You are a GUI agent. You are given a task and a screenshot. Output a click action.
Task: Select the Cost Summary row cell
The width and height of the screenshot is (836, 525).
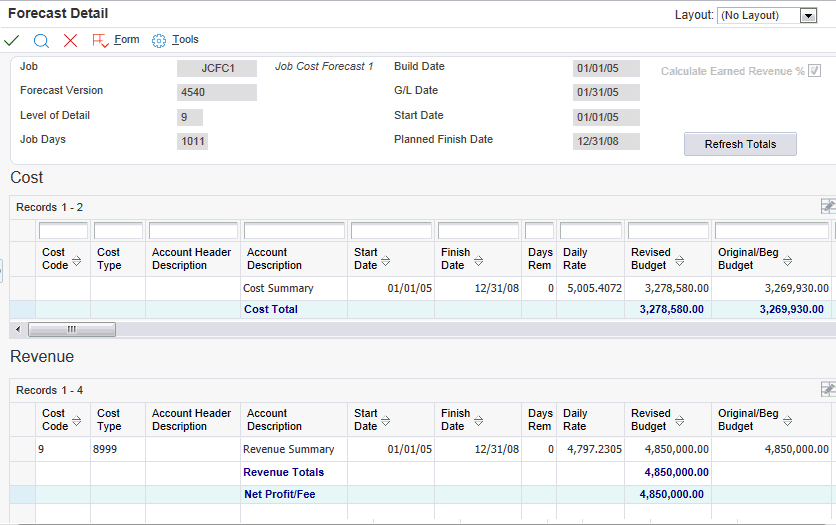[x=278, y=288]
